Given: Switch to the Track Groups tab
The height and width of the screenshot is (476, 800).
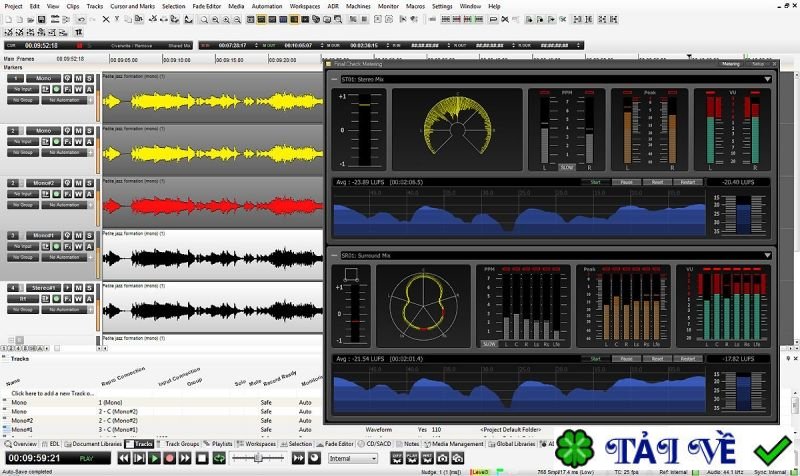Looking at the screenshot, I should tap(178, 444).
